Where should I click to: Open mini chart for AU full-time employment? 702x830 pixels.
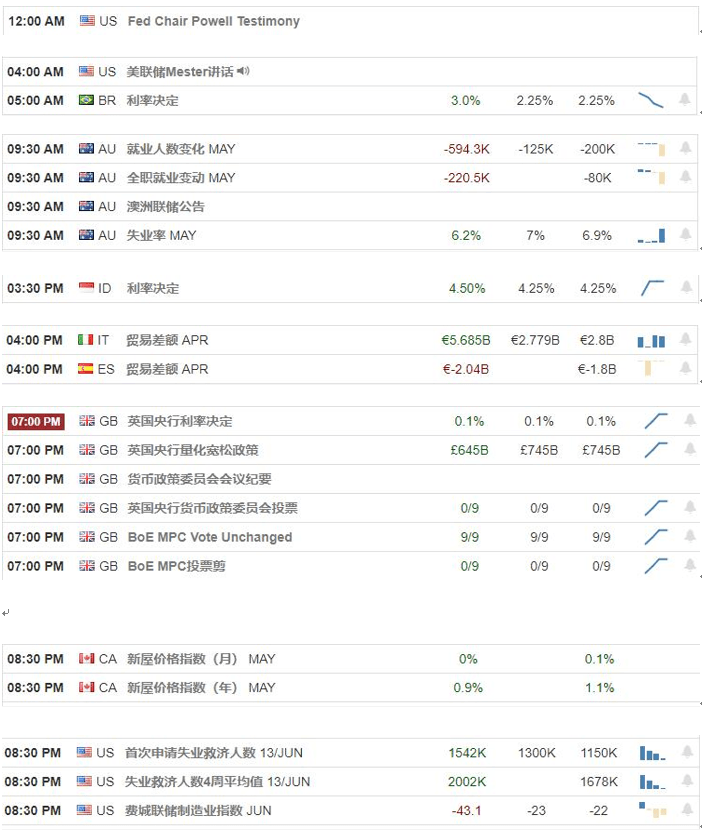pos(651,177)
